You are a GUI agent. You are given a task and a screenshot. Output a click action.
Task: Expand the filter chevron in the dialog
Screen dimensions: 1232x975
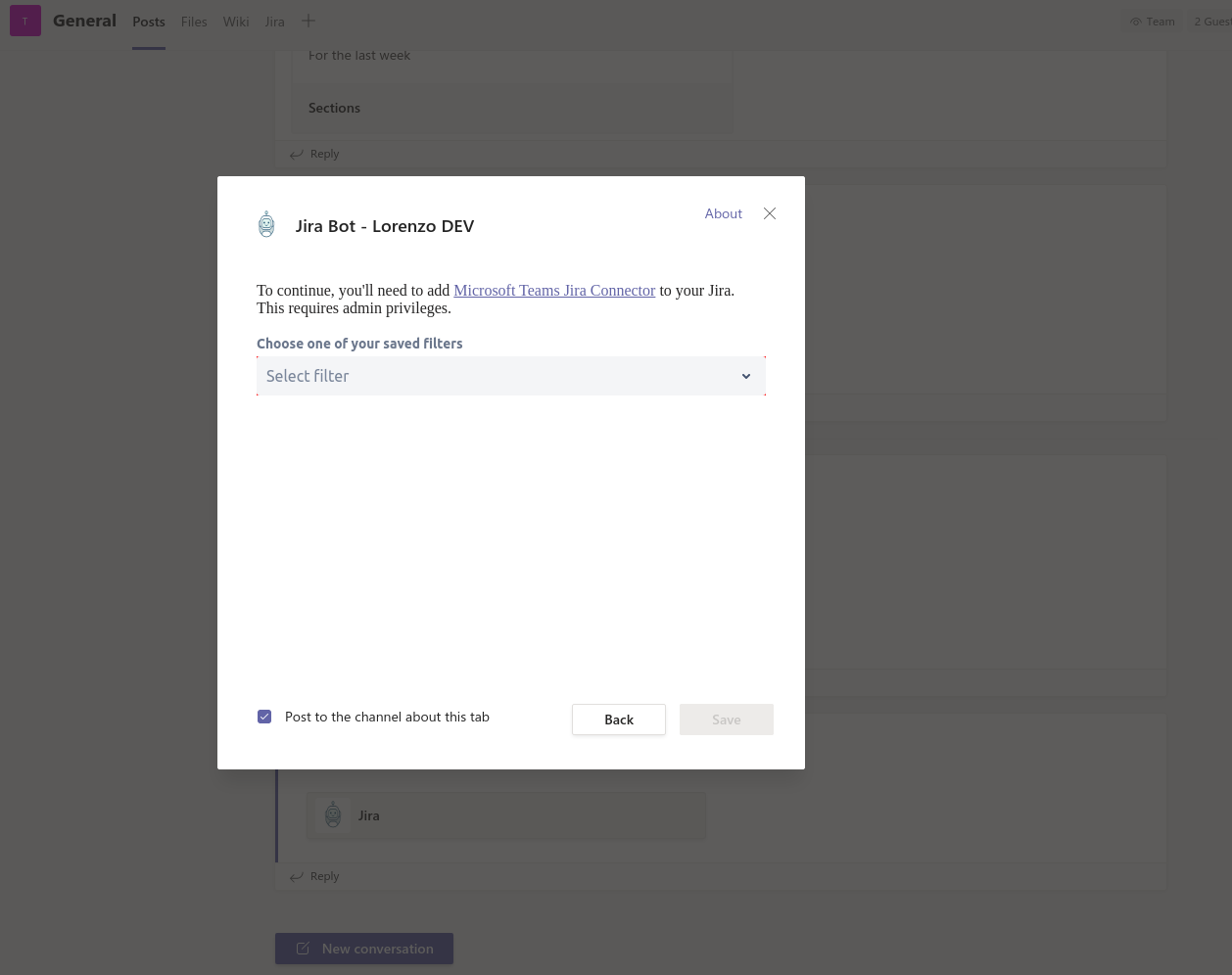tap(746, 376)
